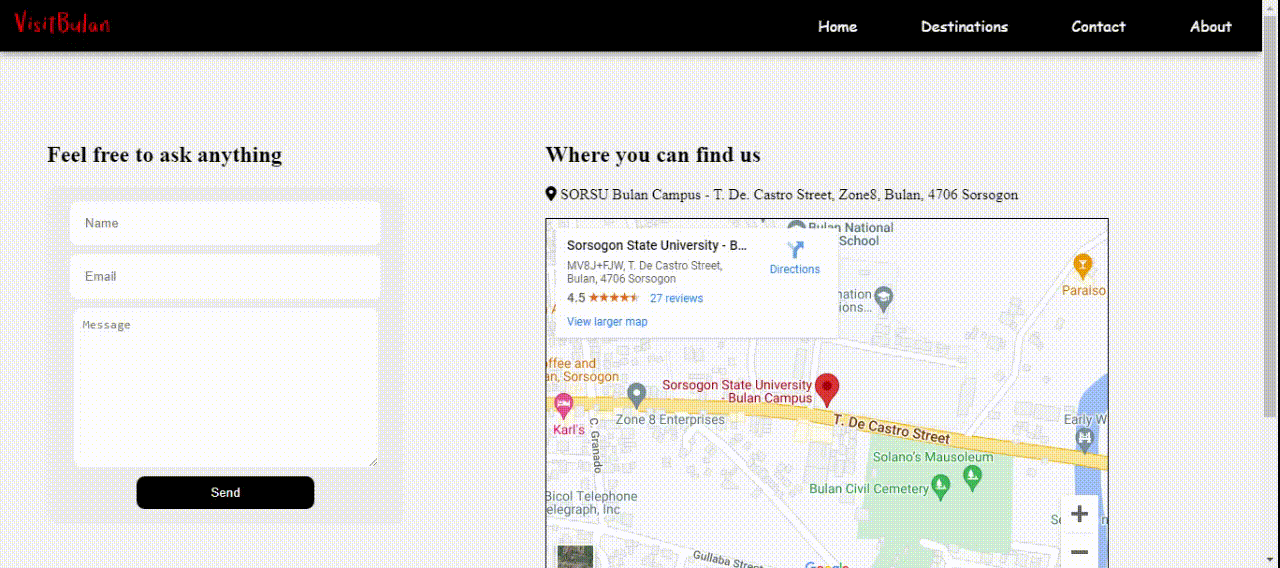The image size is (1280, 568).
Task: Submit the form with Send button
Action: tap(225, 492)
